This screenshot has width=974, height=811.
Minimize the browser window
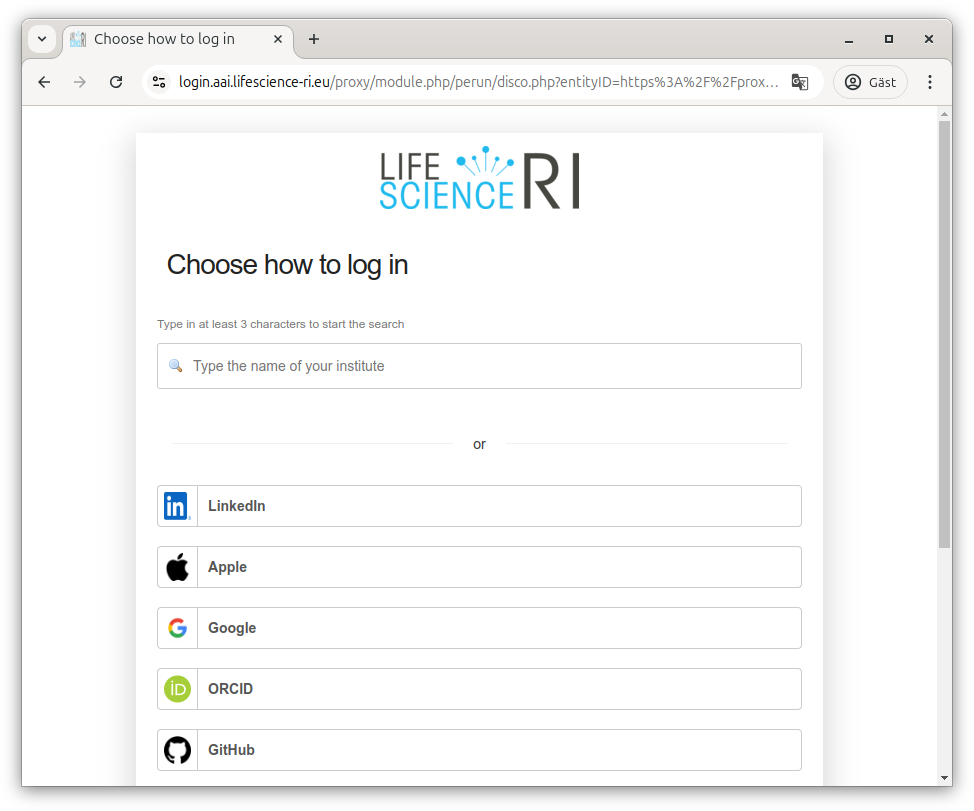click(x=849, y=39)
